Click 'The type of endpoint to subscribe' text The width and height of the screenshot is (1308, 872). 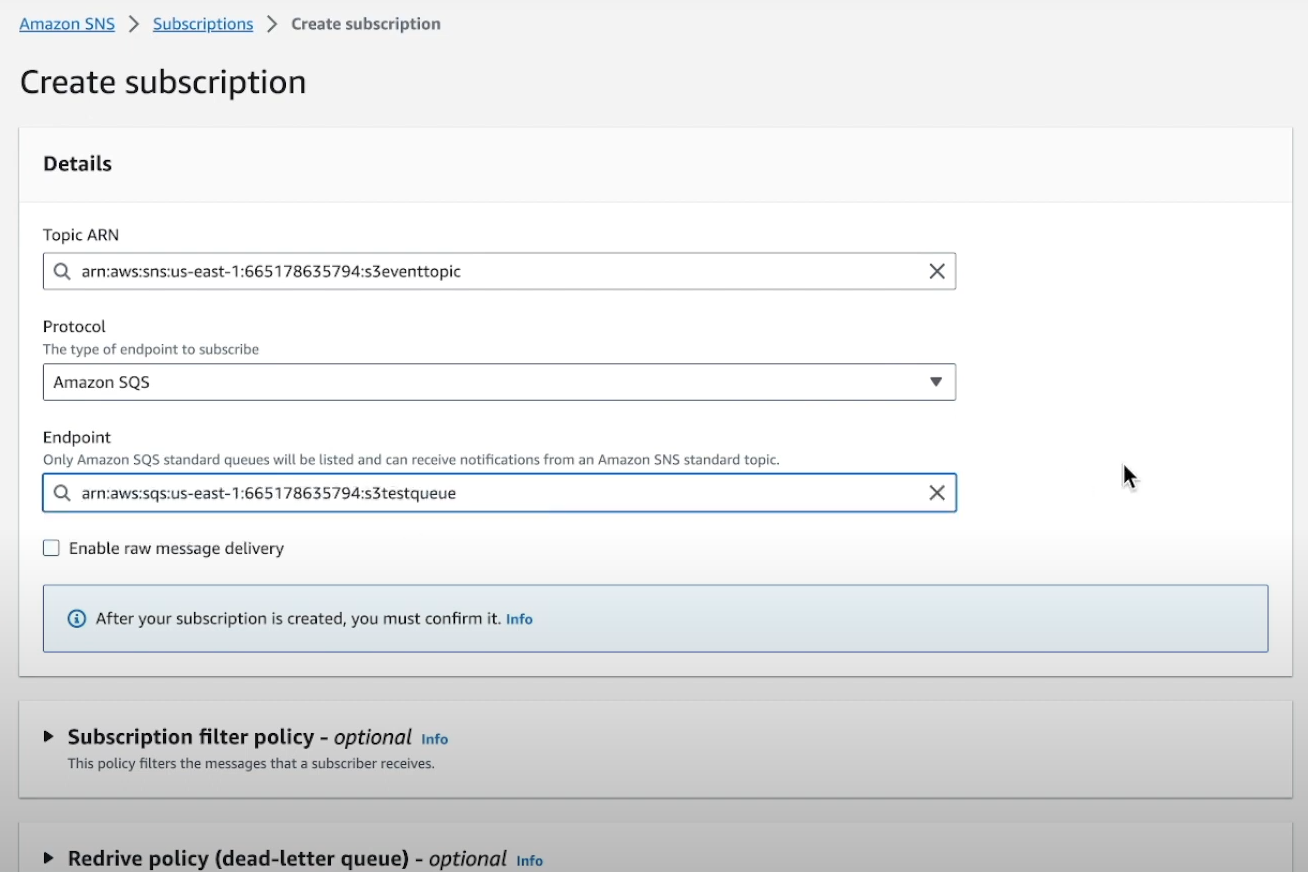coord(151,349)
